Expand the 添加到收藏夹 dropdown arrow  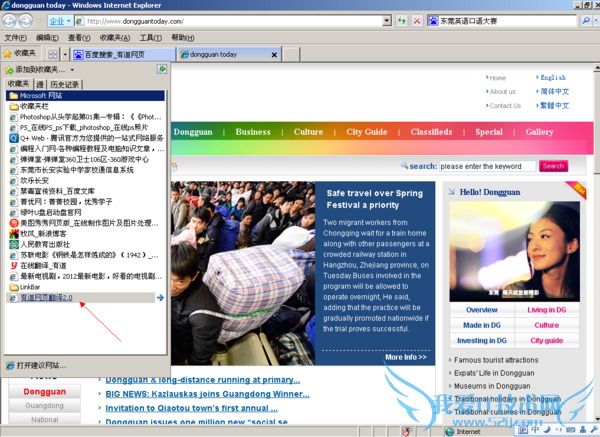(x=72, y=70)
